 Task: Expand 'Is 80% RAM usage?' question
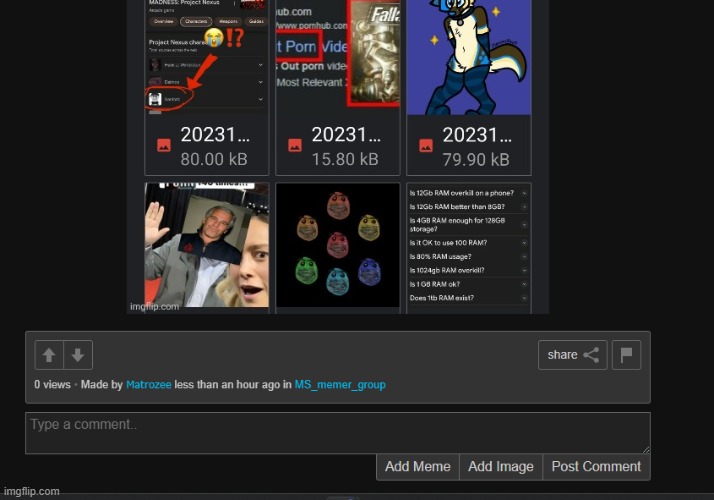click(x=469, y=257)
